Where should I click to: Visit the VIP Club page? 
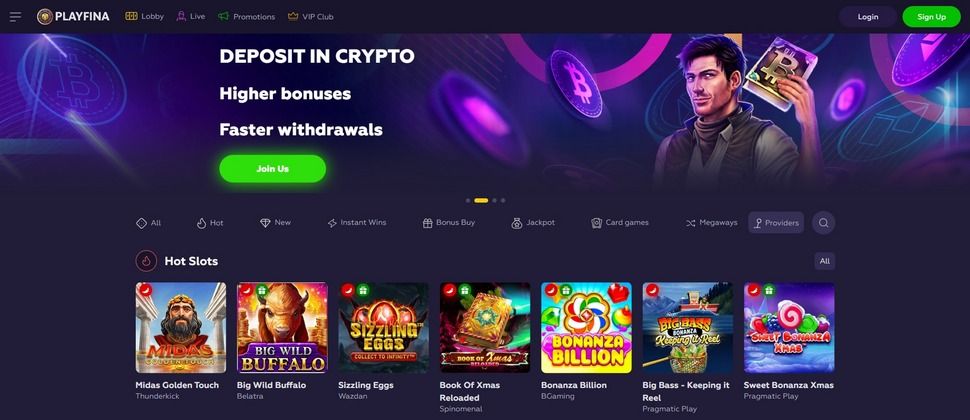(311, 17)
